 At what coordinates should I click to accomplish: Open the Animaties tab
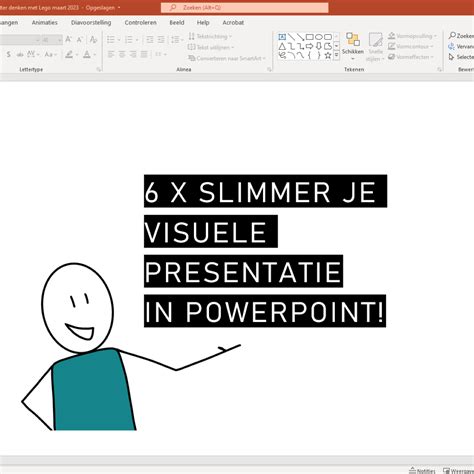(45, 23)
